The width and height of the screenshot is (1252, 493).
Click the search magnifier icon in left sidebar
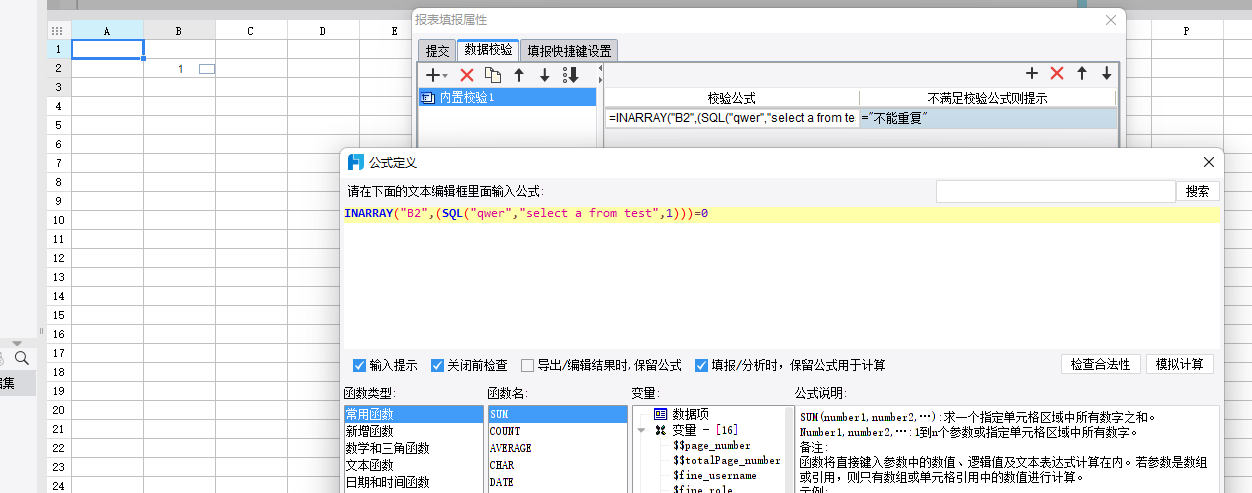[x=21, y=358]
